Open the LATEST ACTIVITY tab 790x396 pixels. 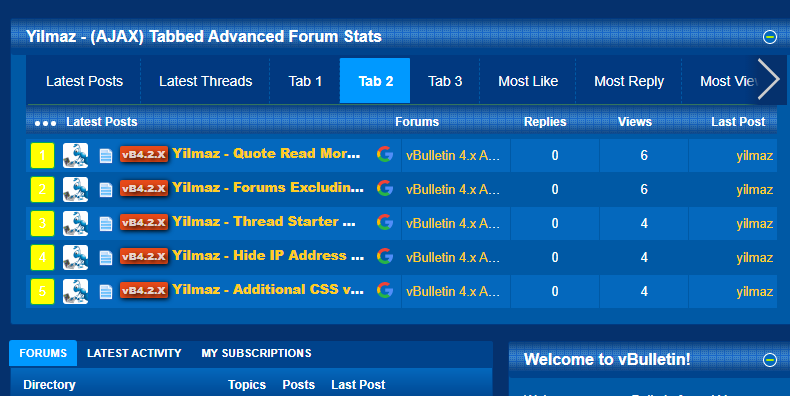click(134, 353)
